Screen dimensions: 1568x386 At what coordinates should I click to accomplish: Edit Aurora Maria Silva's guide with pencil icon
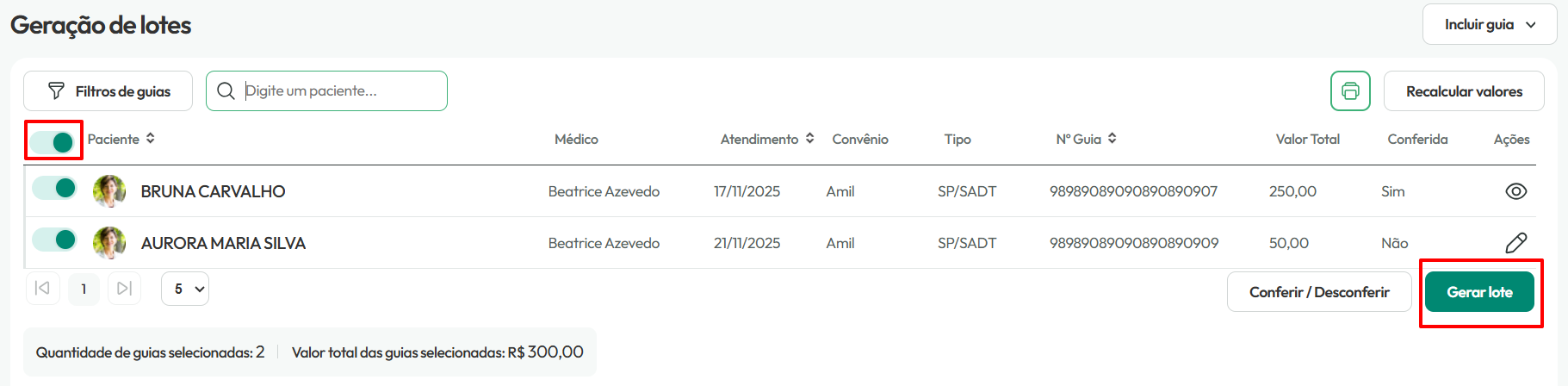click(x=1515, y=243)
